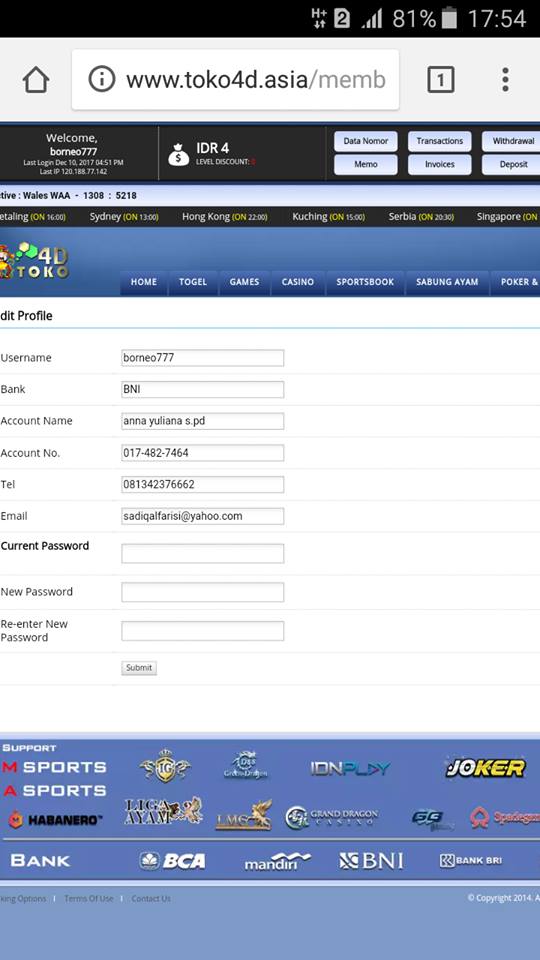
Task: Click the BCA bank logo
Action: pyautogui.click(x=173, y=861)
